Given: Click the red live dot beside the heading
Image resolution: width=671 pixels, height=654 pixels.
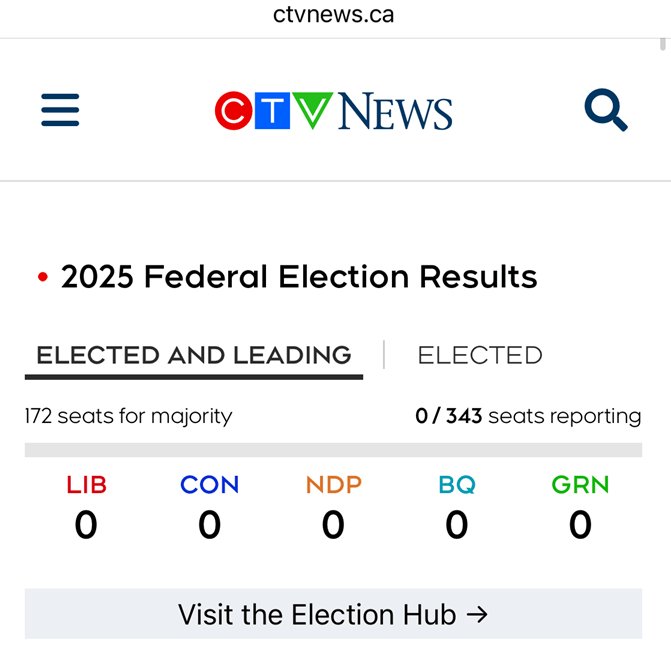Looking at the screenshot, I should 43,277.
